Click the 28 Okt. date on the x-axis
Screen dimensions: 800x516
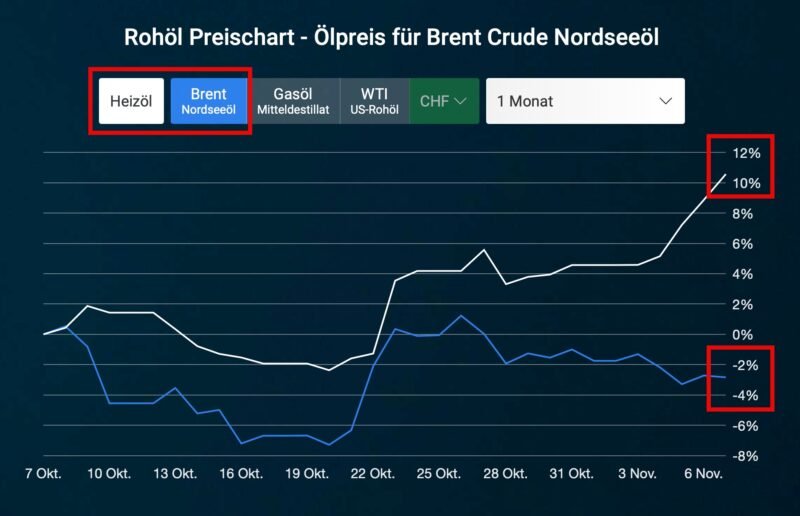coord(507,473)
